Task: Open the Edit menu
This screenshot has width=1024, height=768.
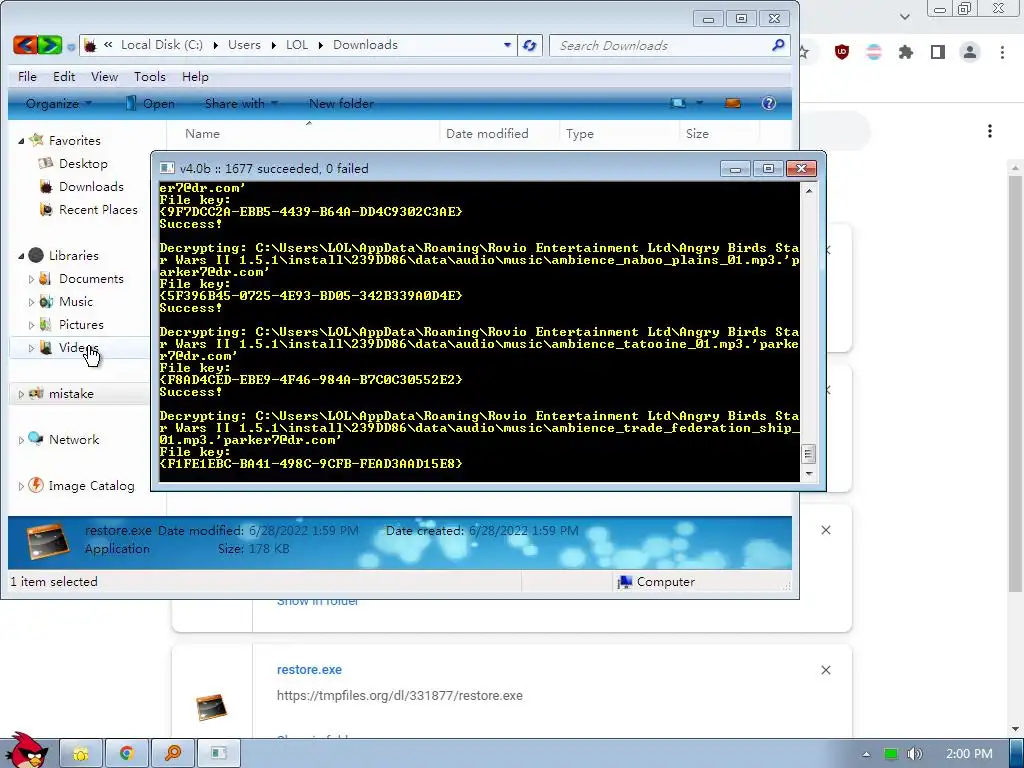Action: 64,76
